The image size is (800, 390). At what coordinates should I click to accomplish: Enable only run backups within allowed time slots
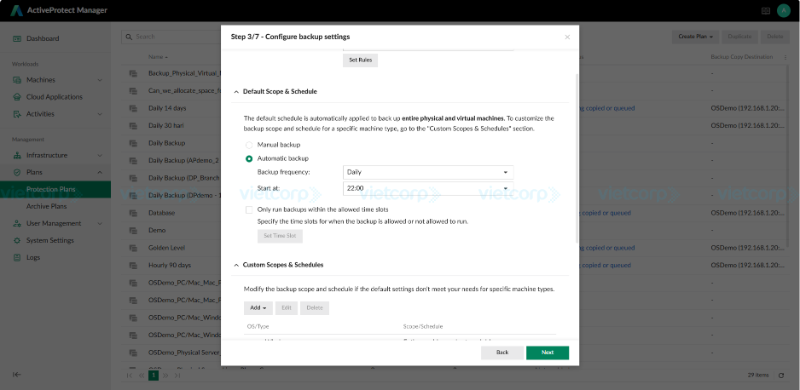click(x=249, y=209)
